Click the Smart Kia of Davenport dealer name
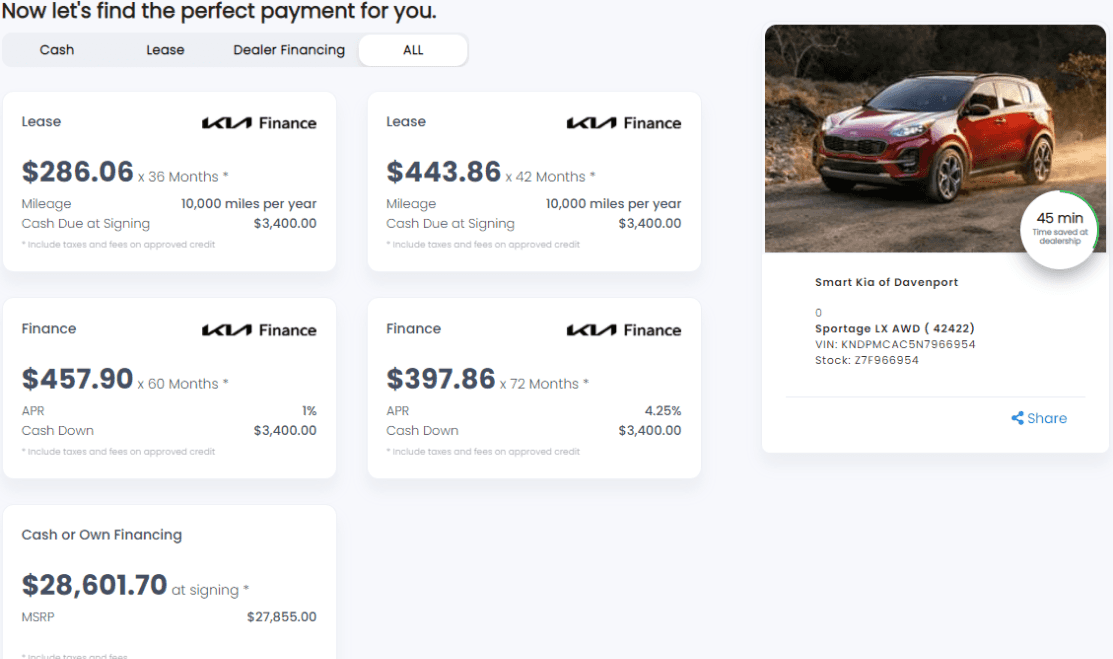The image size is (1113, 659). pyautogui.click(x=886, y=282)
